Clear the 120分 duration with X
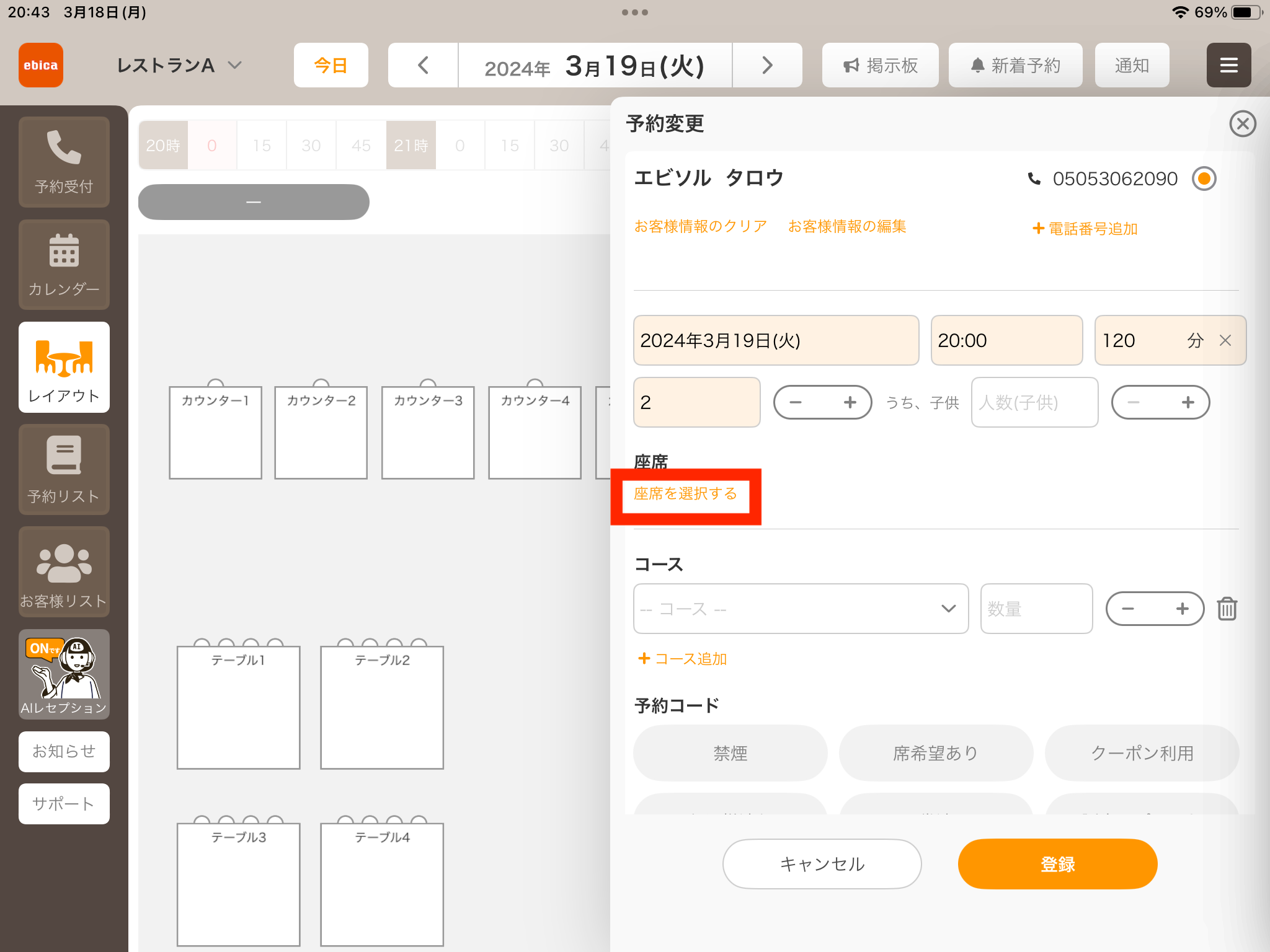This screenshot has width=1270, height=952. 1225,340
